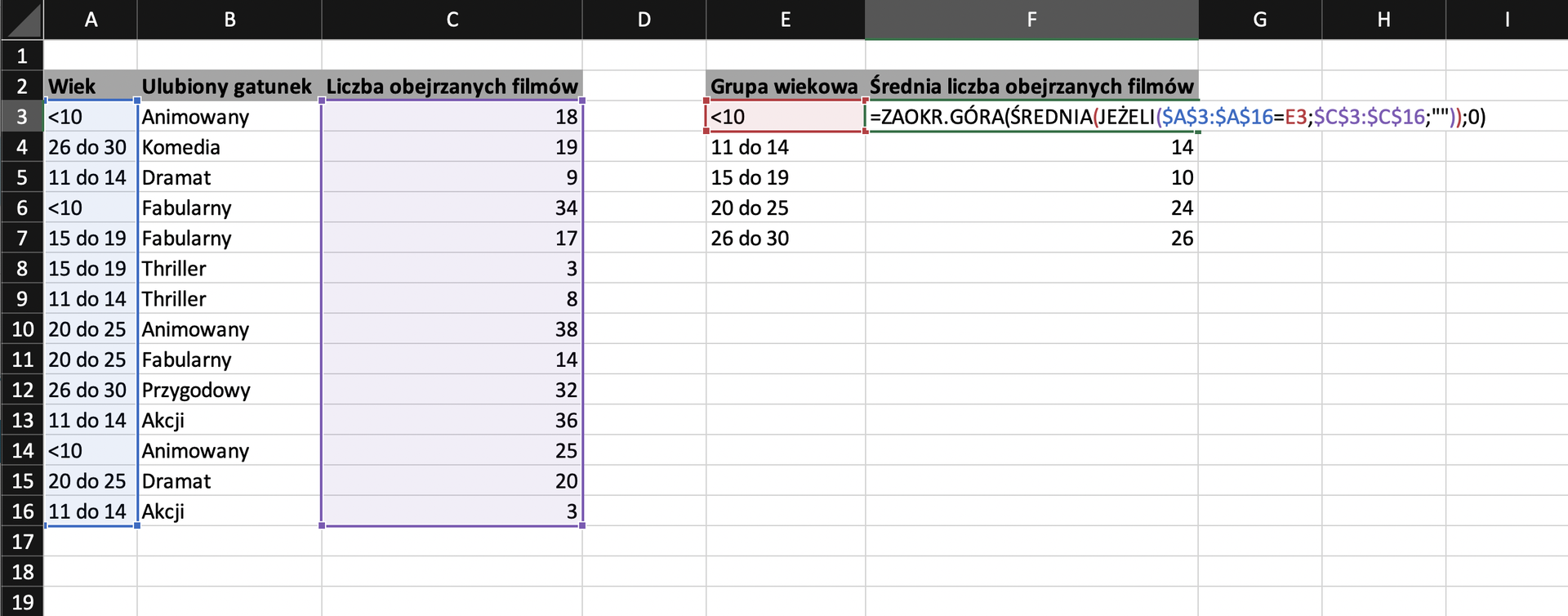
Task: Click film count 8 in column C
Action: pyautogui.click(x=452, y=299)
